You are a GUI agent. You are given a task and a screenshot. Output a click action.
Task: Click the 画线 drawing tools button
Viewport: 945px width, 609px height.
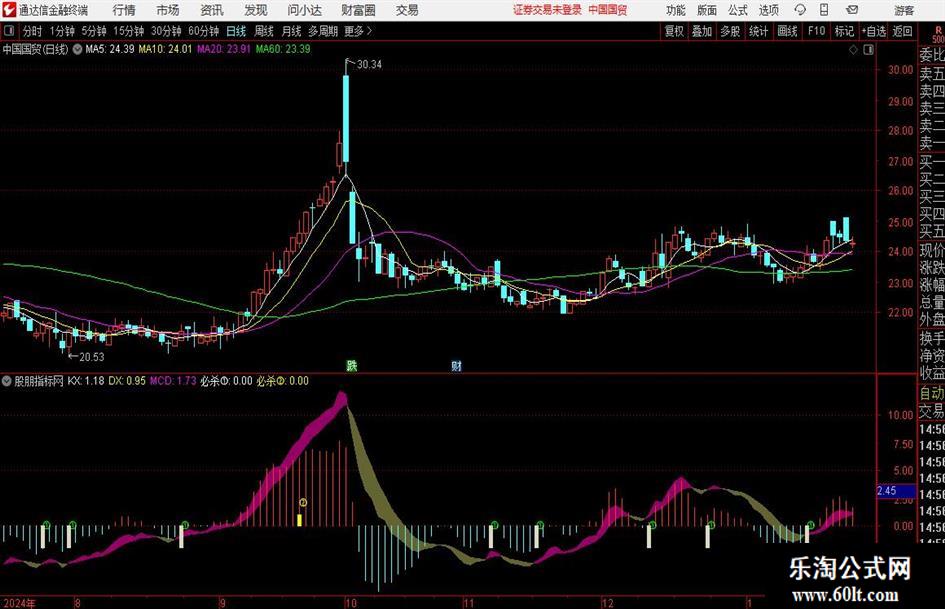[787, 31]
